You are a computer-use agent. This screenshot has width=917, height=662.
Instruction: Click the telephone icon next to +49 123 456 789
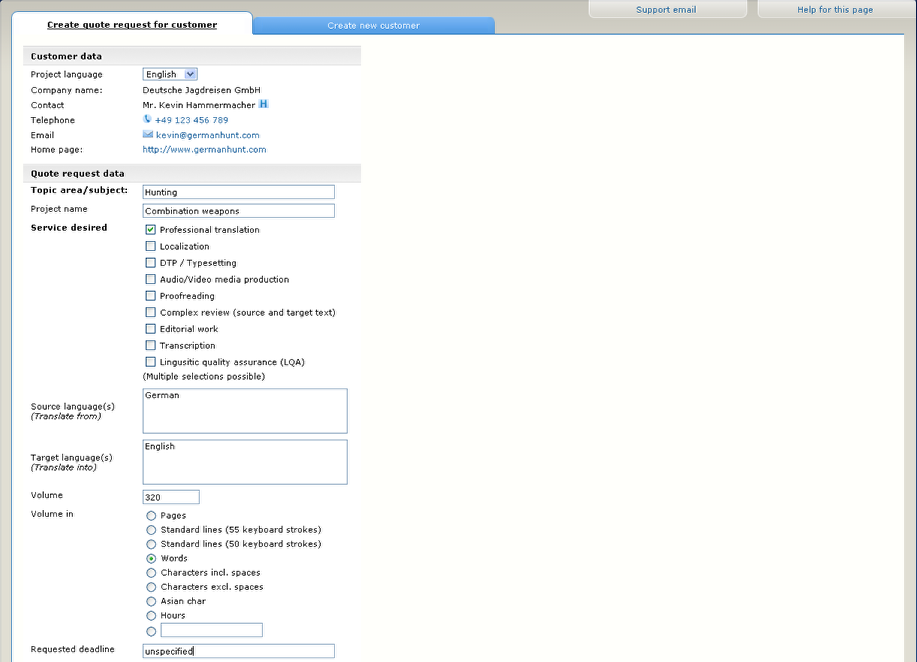point(147,120)
